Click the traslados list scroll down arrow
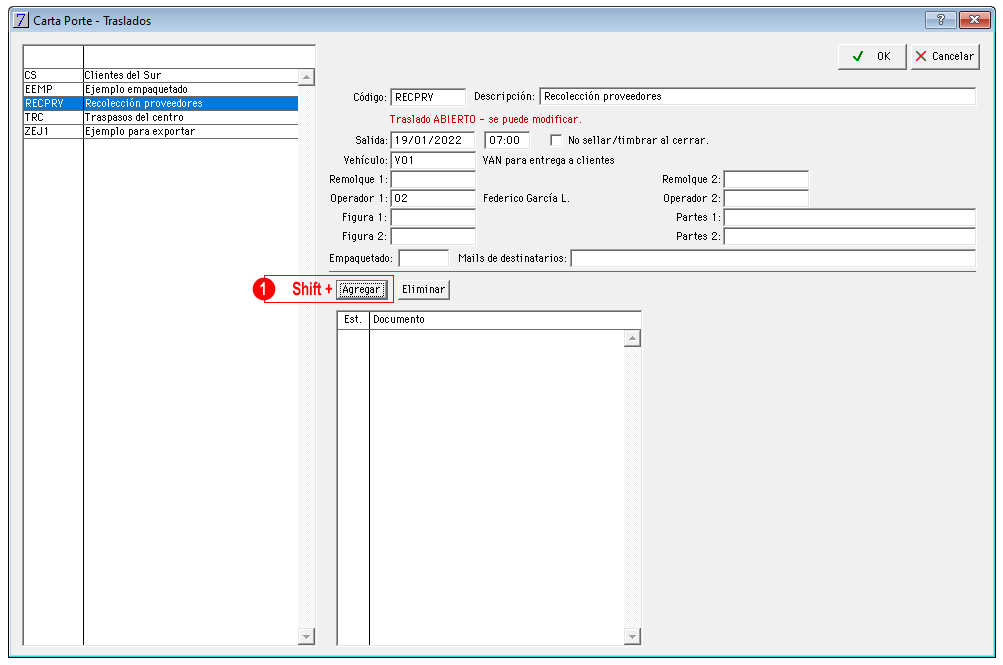Screen dimensions: 1003x665 pyautogui.click(x=306, y=636)
